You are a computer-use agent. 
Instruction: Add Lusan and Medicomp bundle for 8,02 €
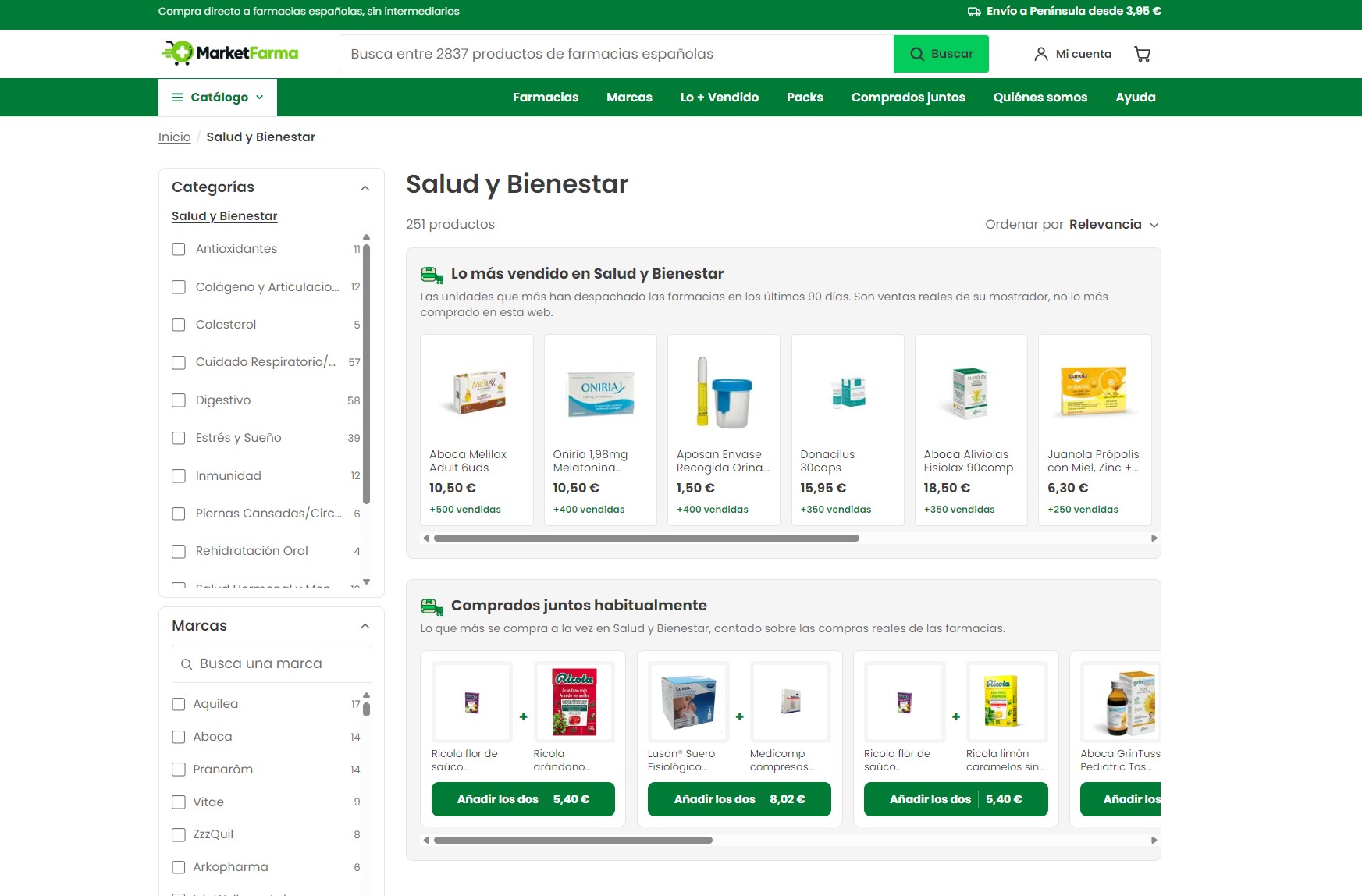tap(739, 799)
